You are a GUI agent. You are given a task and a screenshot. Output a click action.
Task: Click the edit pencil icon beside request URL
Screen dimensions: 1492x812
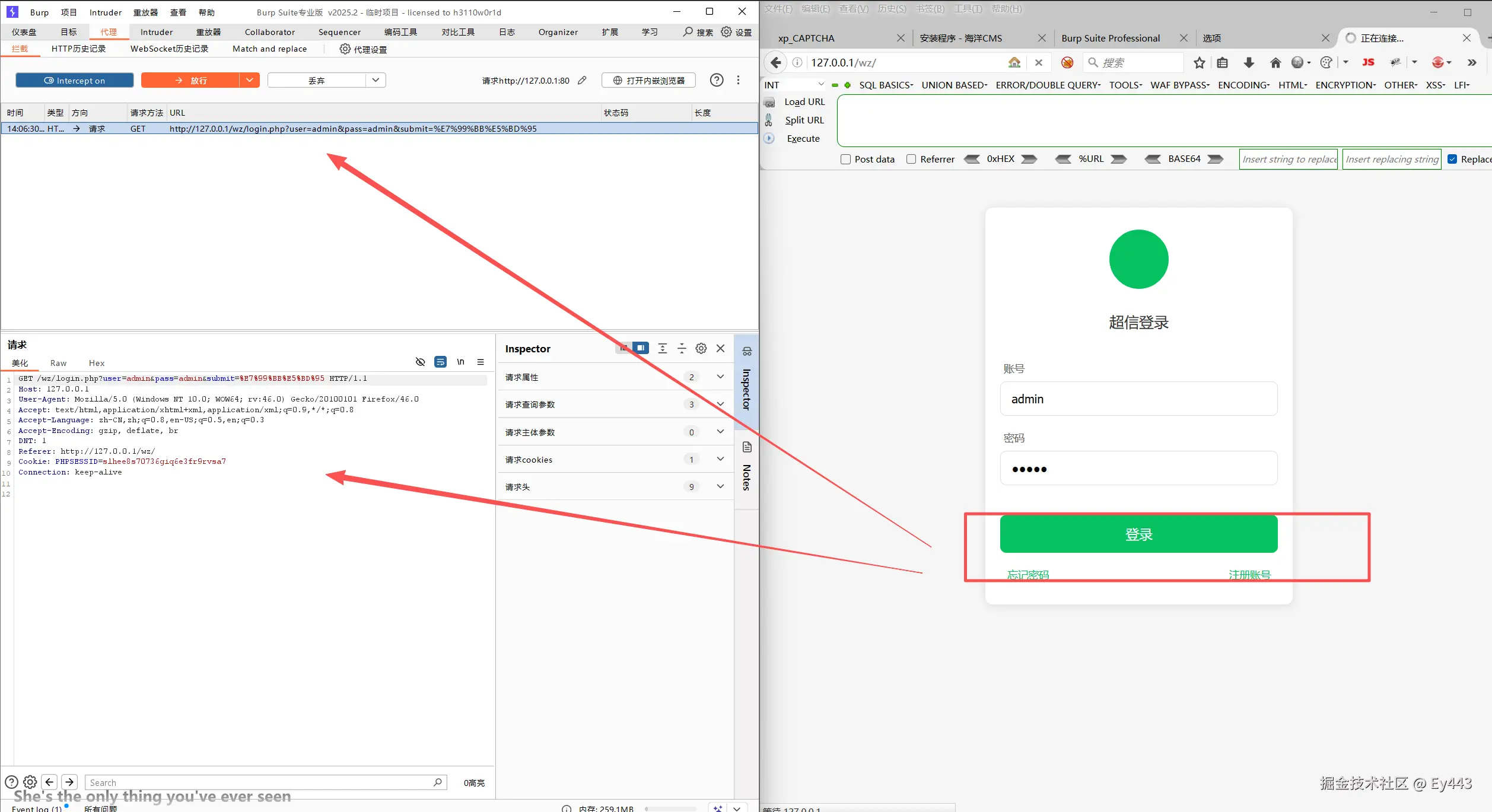click(x=583, y=80)
